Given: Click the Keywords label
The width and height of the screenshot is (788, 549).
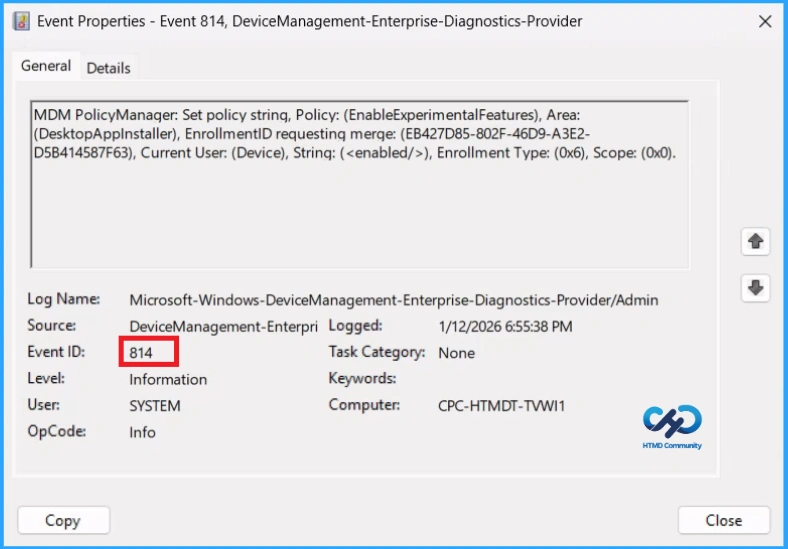Looking at the screenshot, I should click(362, 378).
